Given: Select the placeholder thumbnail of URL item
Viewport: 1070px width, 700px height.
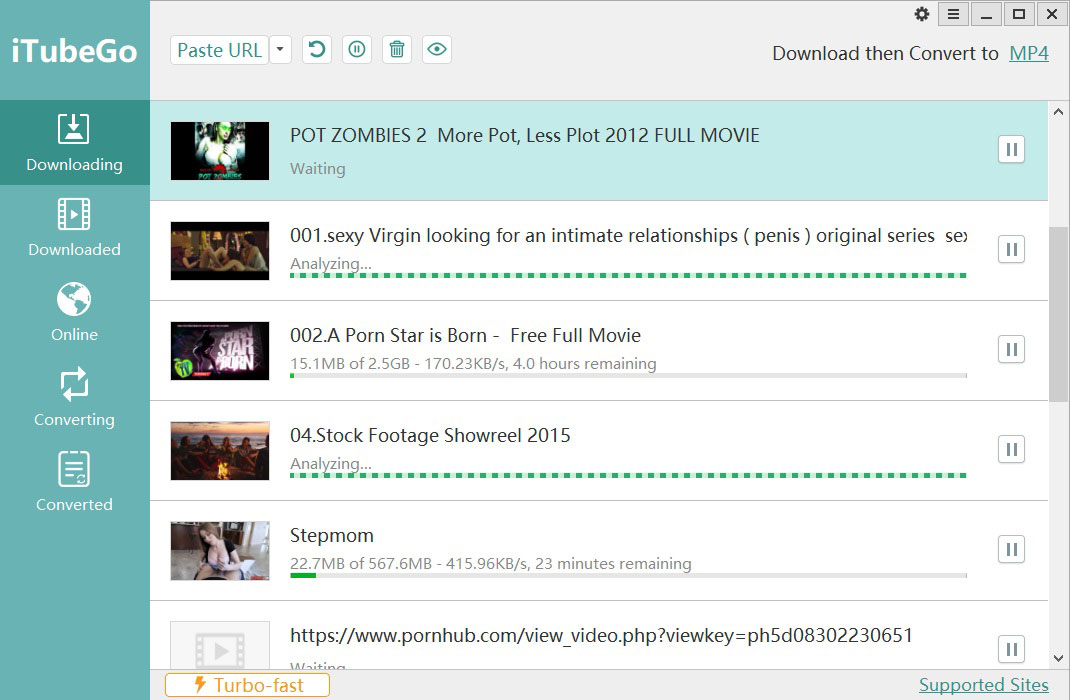Looking at the screenshot, I should [220, 645].
